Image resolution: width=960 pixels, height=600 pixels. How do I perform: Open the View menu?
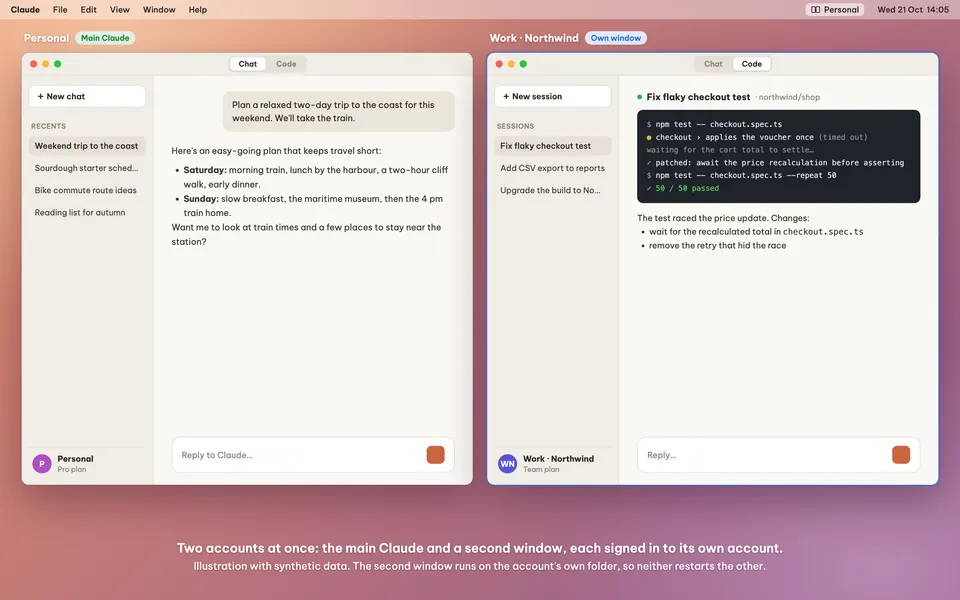[119, 10]
